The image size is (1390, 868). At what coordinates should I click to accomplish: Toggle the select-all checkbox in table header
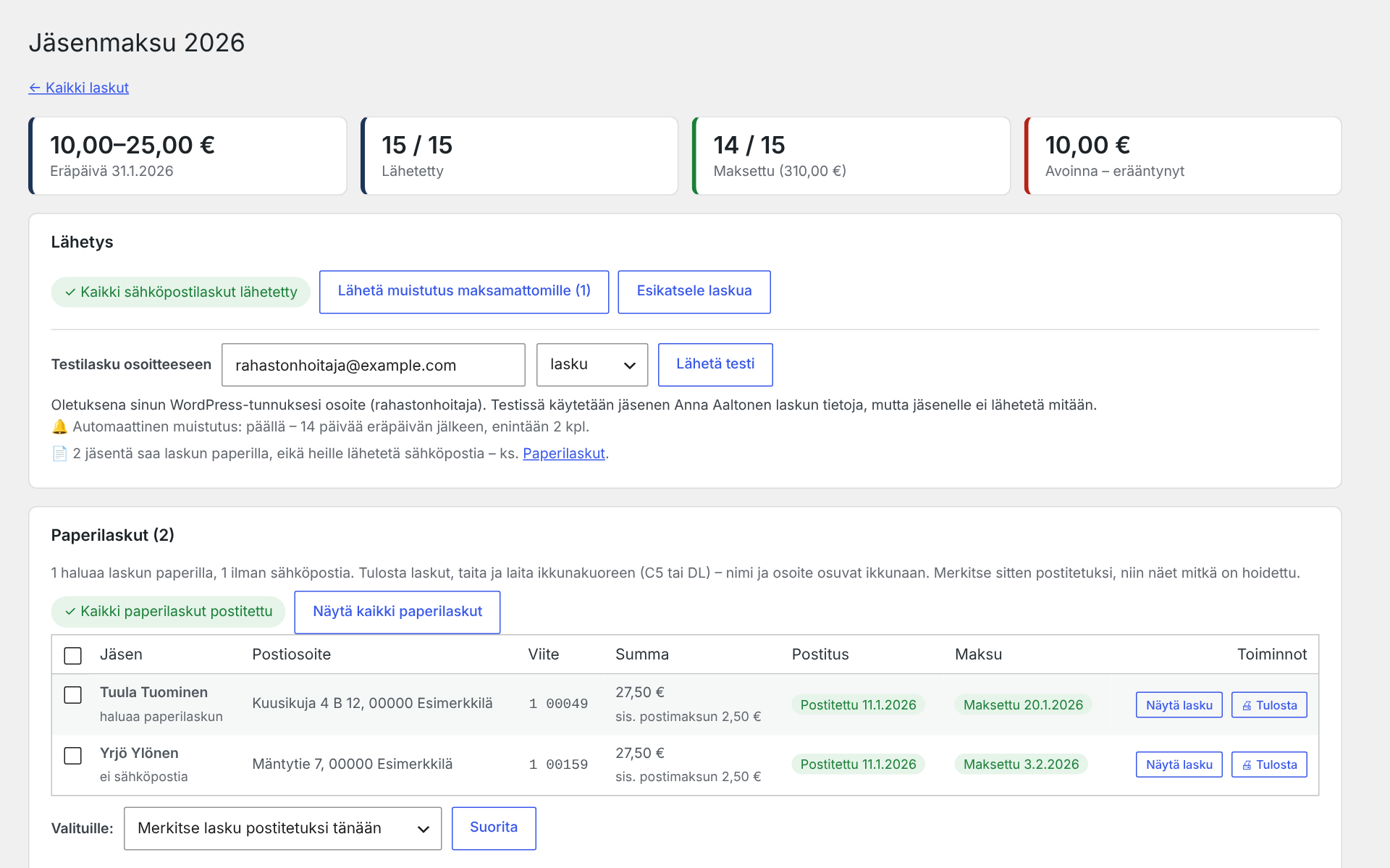pyautogui.click(x=73, y=655)
